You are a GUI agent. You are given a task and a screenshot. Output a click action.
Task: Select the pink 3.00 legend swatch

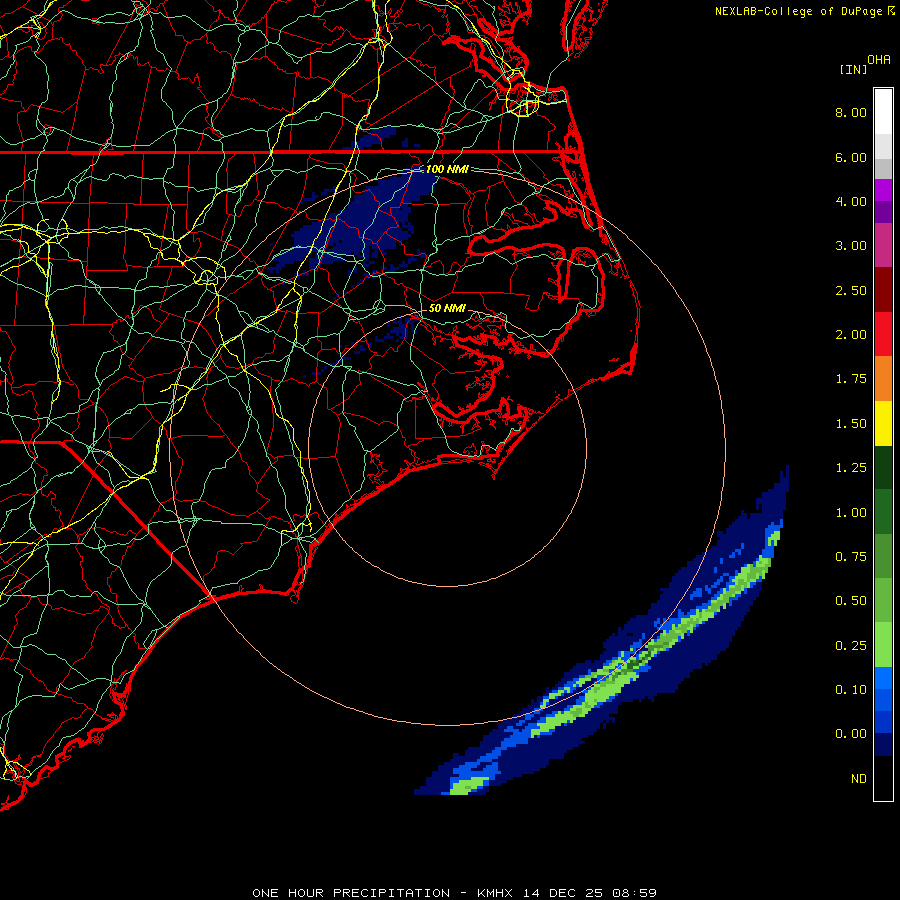[883, 245]
